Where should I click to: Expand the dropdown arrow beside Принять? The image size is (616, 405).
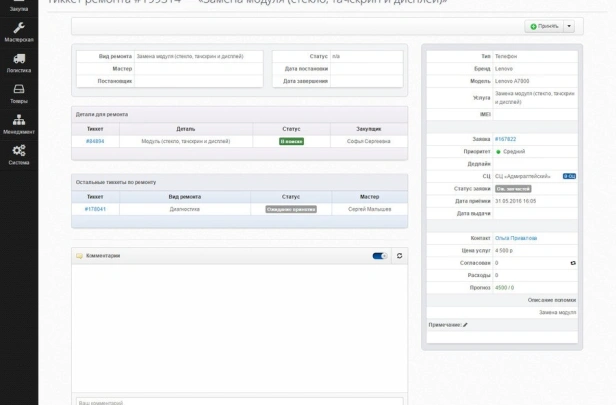tap(569, 26)
